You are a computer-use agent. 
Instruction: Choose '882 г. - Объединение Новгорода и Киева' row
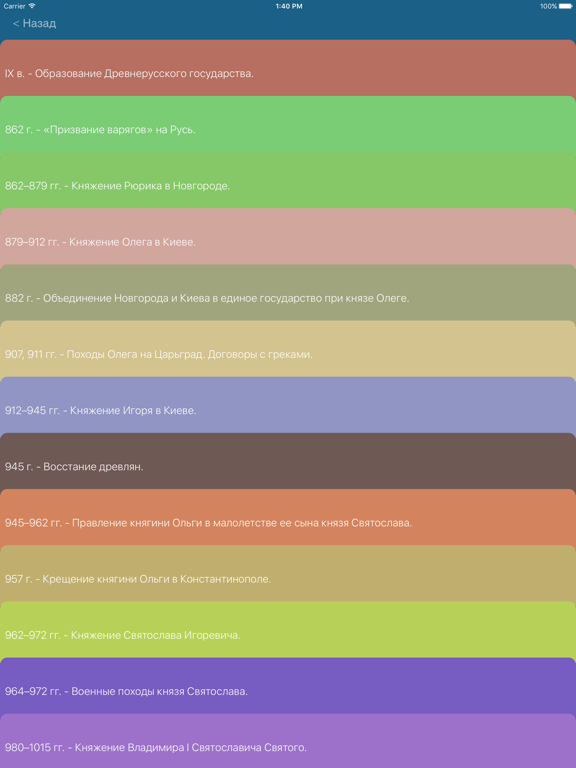288,293
